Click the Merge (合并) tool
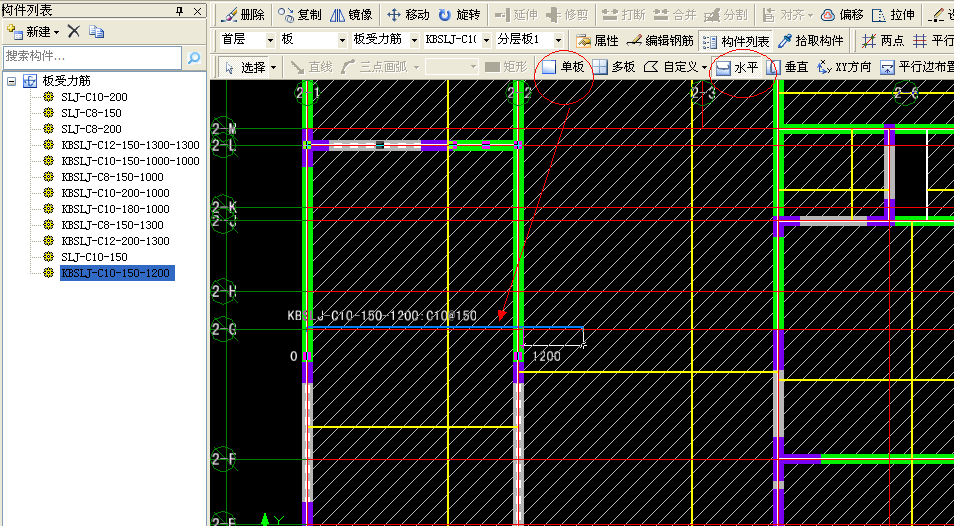This screenshot has width=954, height=526. click(x=675, y=15)
